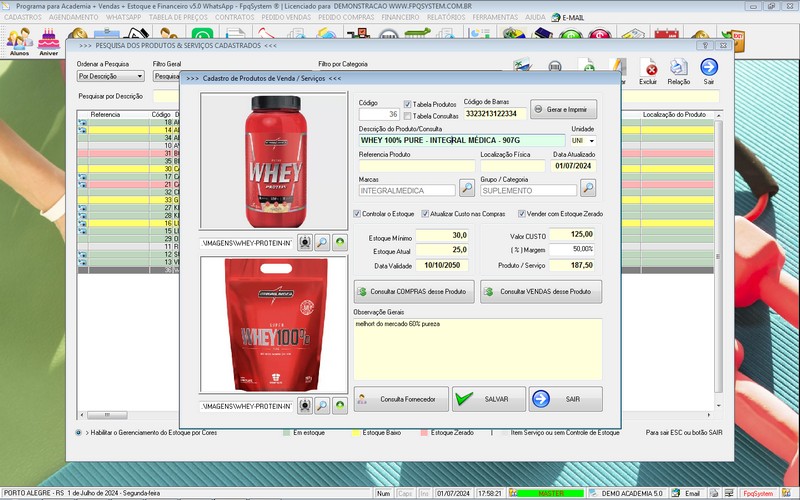Click the help question mark of search window
Screen dimensions: 800x500
click(705, 45)
